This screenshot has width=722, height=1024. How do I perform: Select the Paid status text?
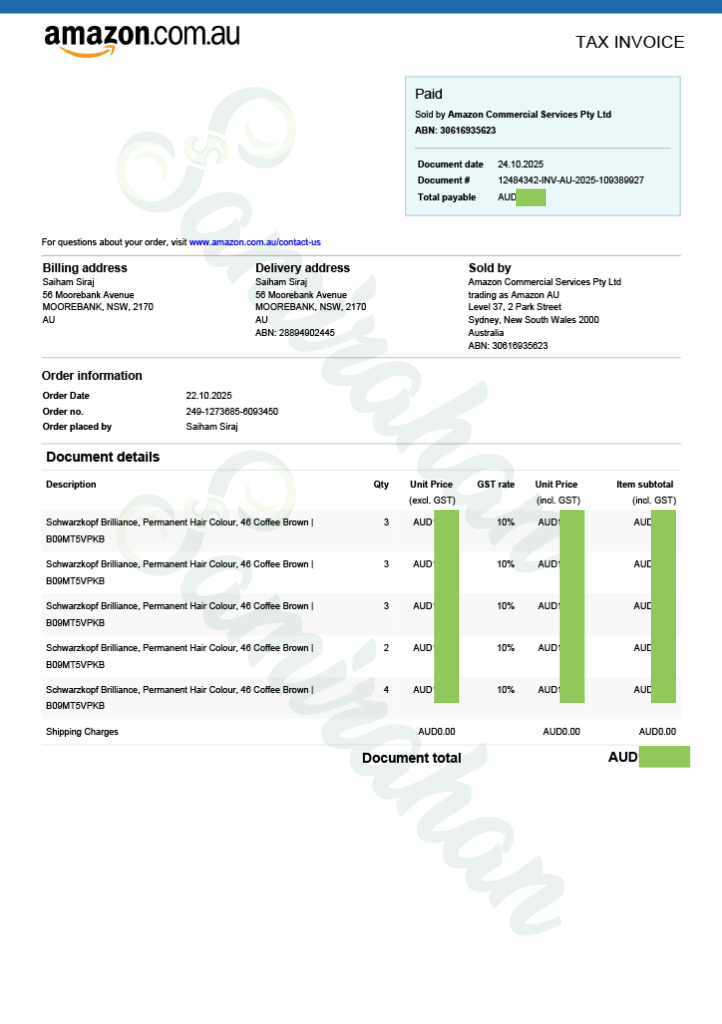pyautogui.click(x=428, y=94)
